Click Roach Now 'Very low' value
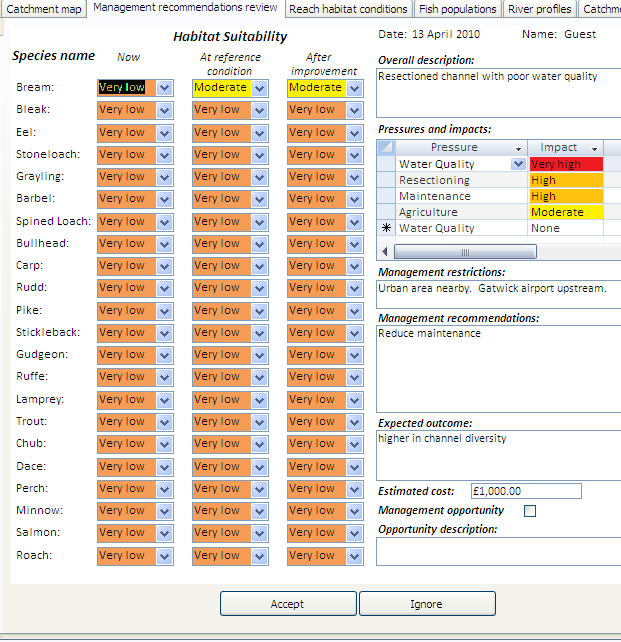This screenshot has width=621, height=642. click(x=122, y=556)
